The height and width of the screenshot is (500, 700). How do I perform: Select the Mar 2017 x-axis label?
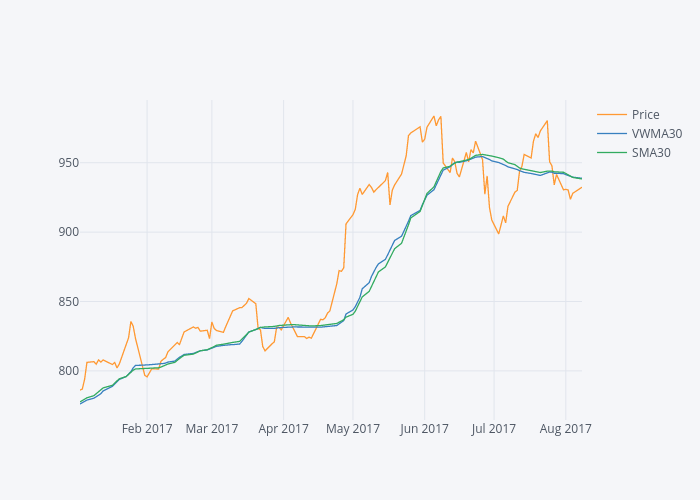(x=212, y=429)
